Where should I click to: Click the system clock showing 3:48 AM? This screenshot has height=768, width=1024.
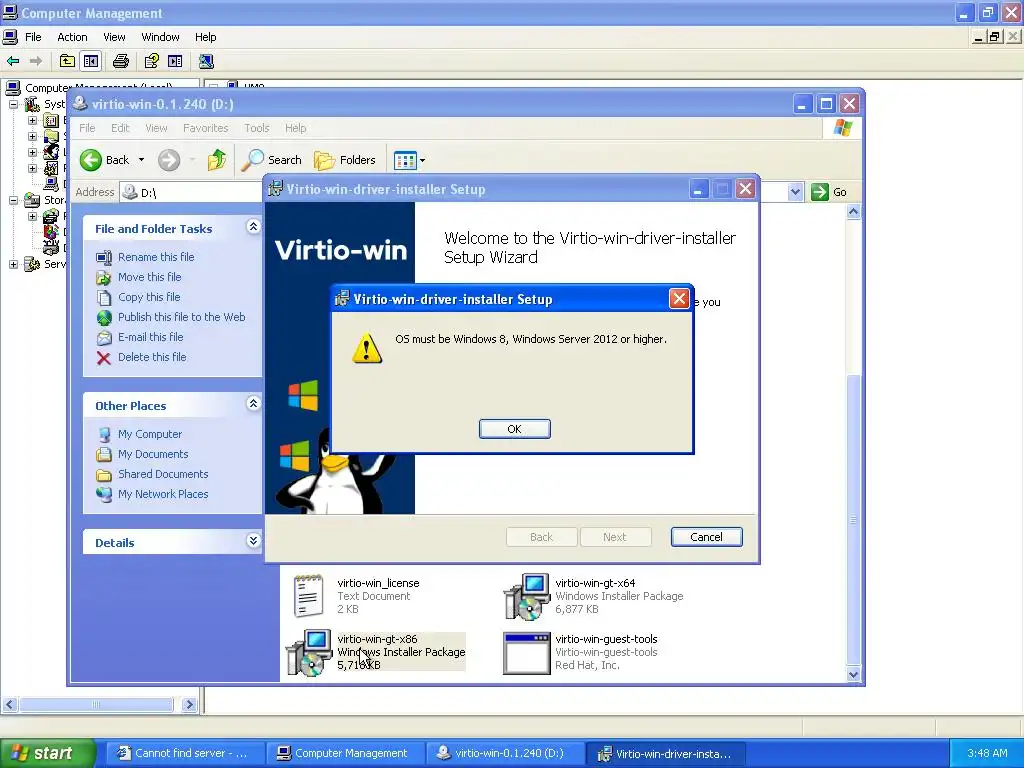click(987, 753)
